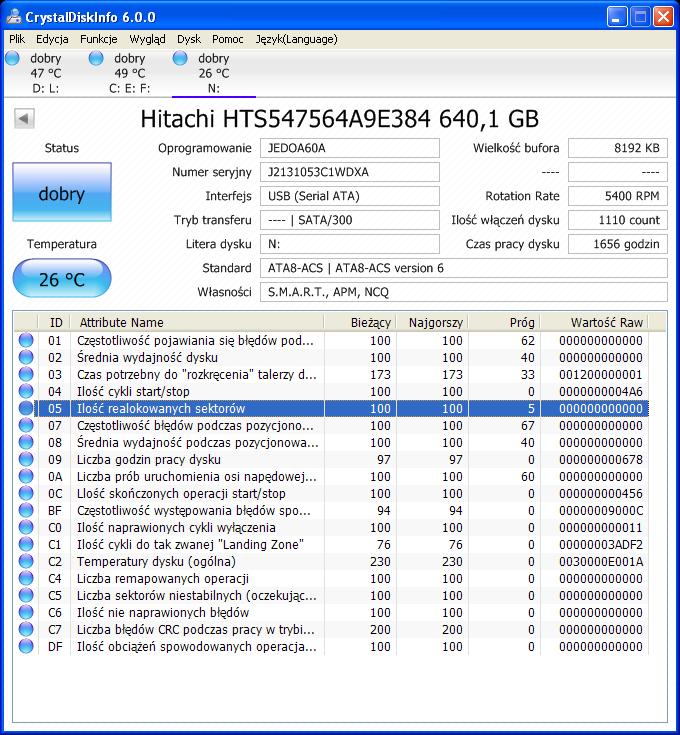Open the Plik menu
This screenshot has width=680, height=735.
17,39
